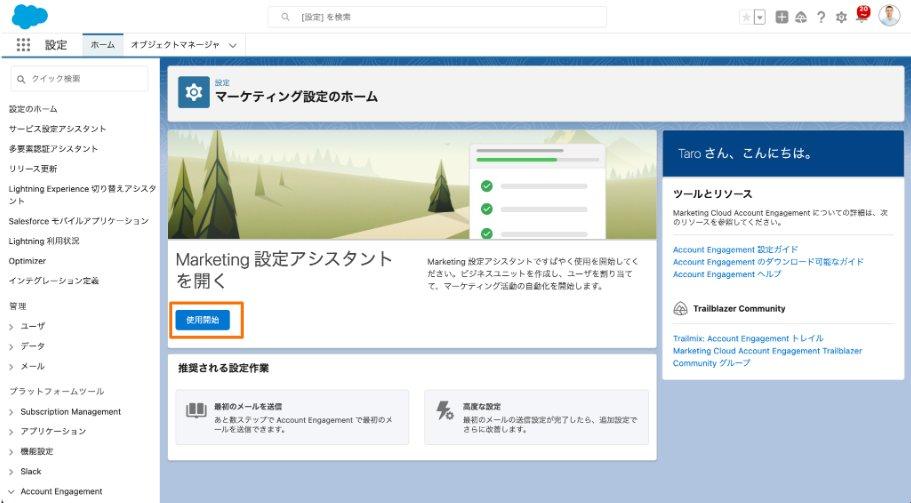Click the favorites star icon
Image resolution: width=911 pixels, height=503 pixels.
747,17
